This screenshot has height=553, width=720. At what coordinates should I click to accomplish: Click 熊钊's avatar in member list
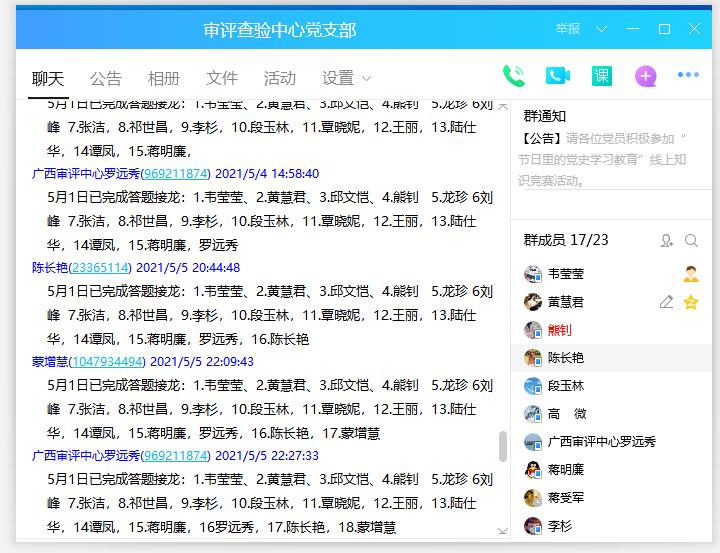[x=533, y=330]
